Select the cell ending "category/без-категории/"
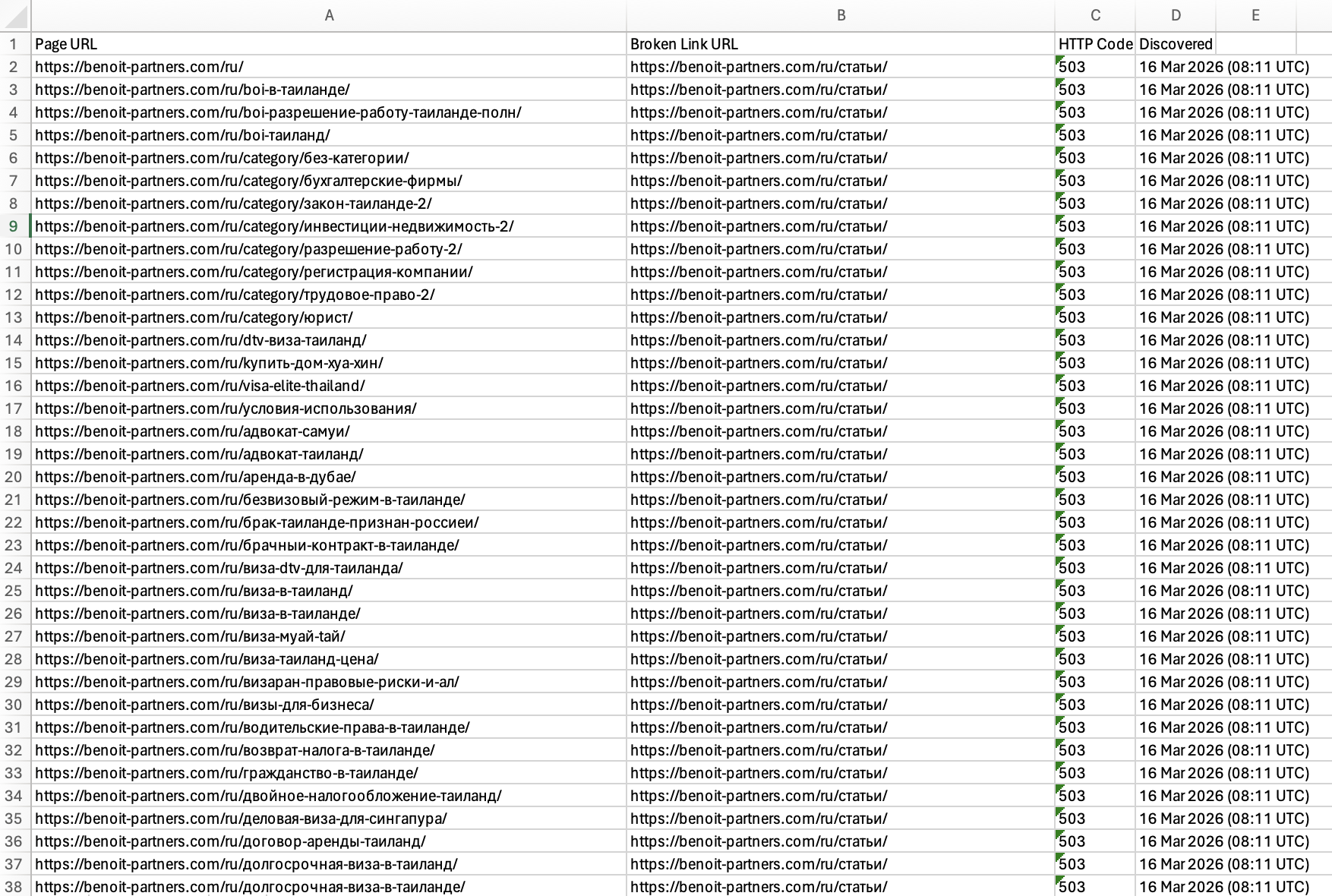 coord(329,158)
